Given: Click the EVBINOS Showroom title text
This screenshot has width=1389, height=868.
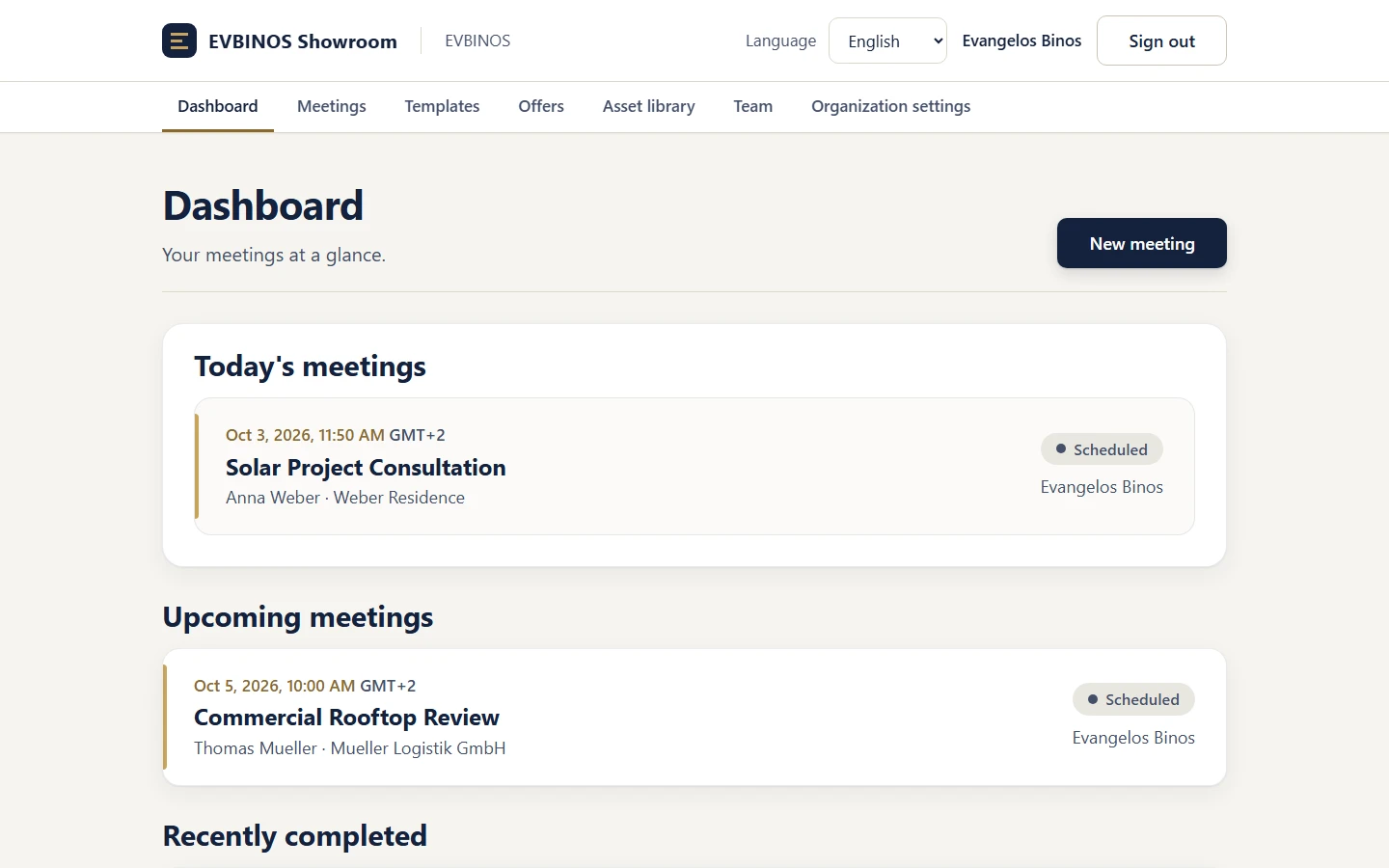Looking at the screenshot, I should pos(303,41).
